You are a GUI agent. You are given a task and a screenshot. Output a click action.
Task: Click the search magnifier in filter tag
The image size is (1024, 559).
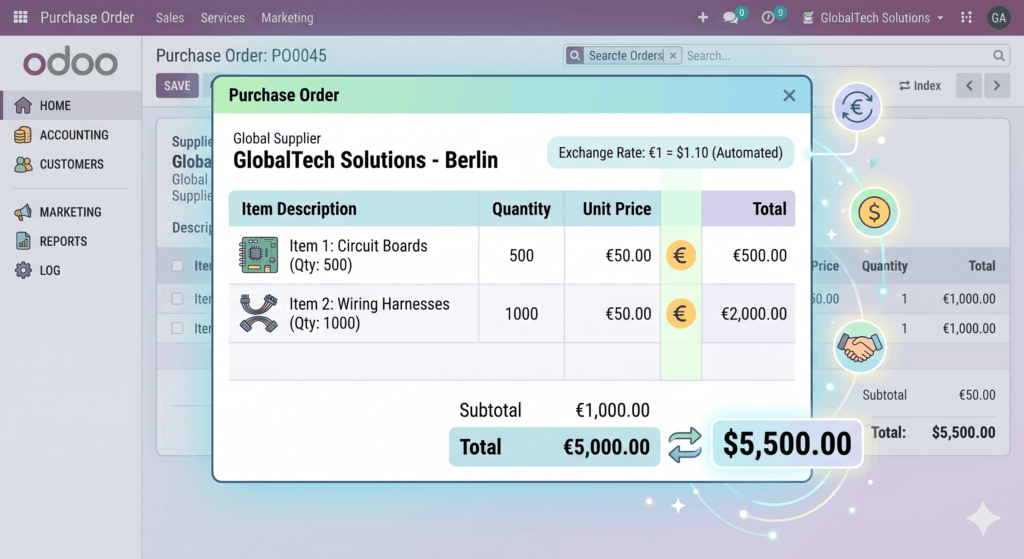pos(575,56)
